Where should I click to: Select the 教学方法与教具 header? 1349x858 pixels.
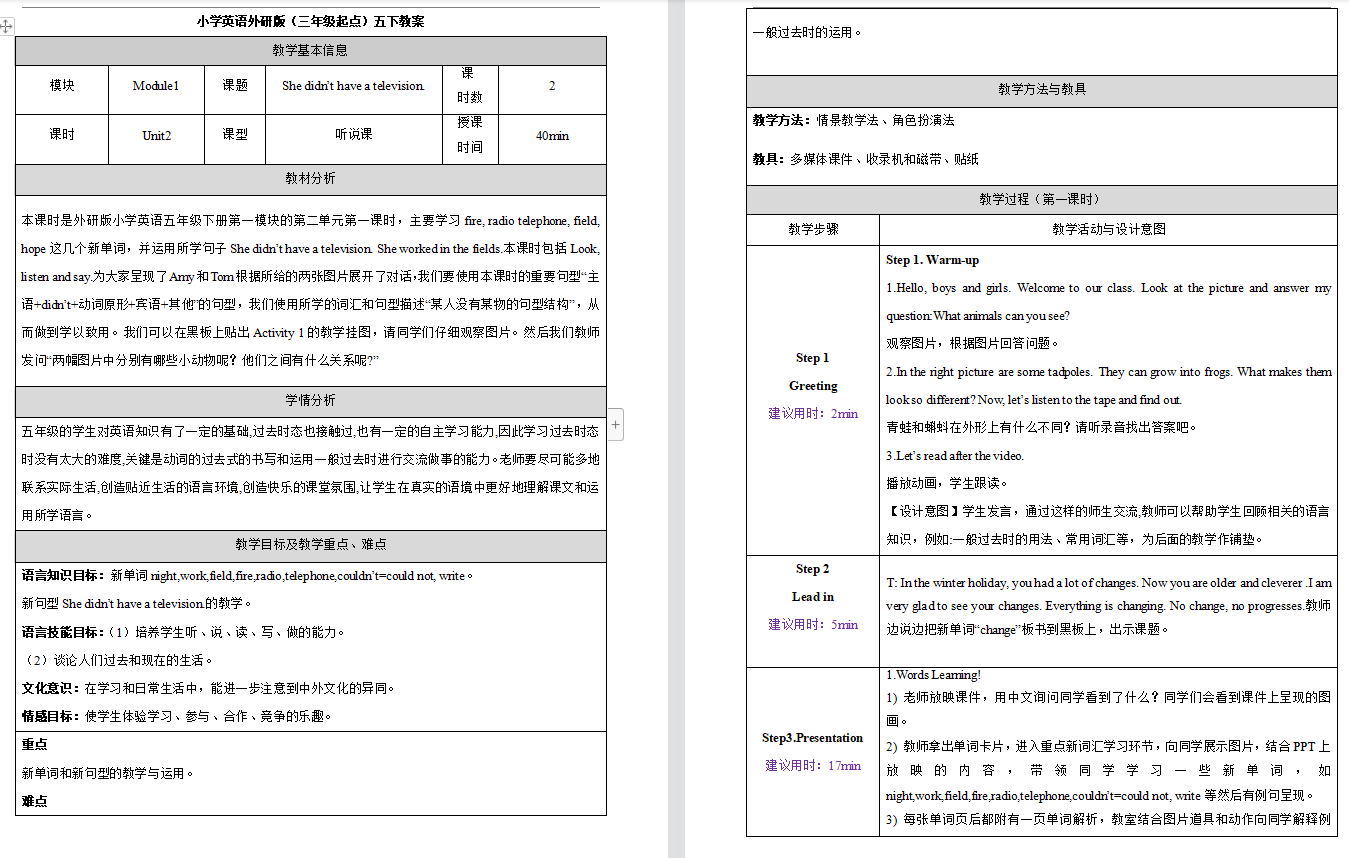pos(1042,90)
